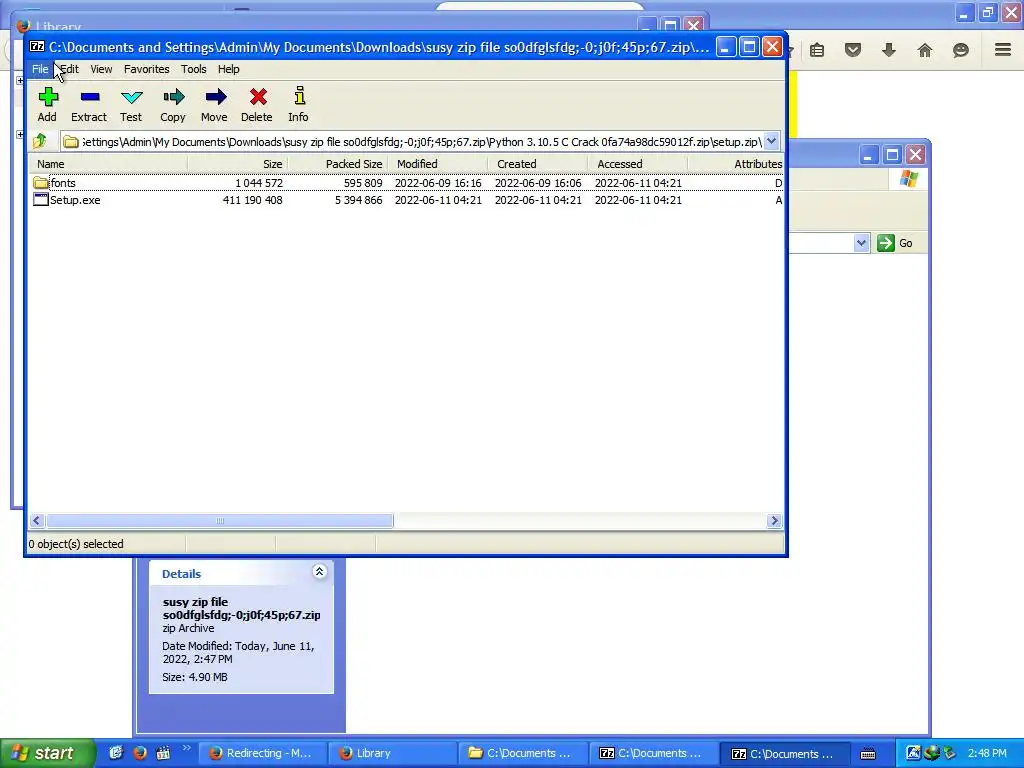Image resolution: width=1024 pixels, height=768 pixels.
Task: Switch to the Explorer folder taskbar button
Action: [x=524, y=754]
